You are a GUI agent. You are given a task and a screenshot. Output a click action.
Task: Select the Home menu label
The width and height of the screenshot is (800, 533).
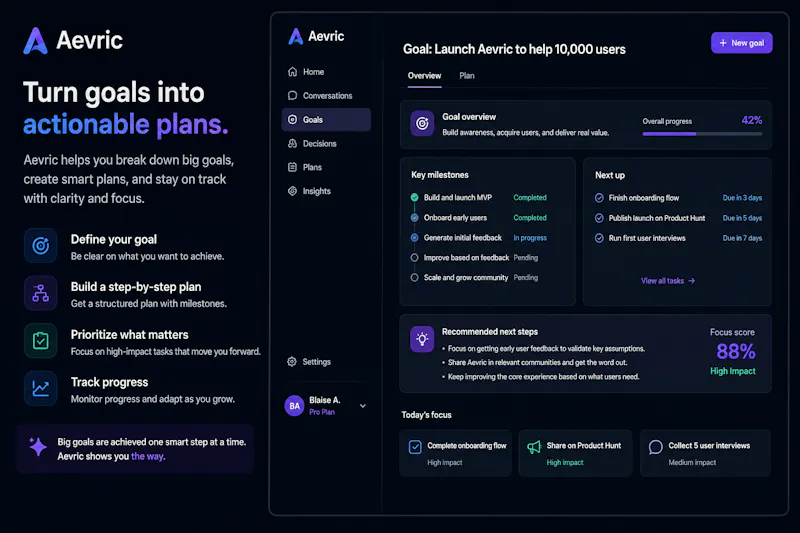pyautogui.click(x=313, y=72)
